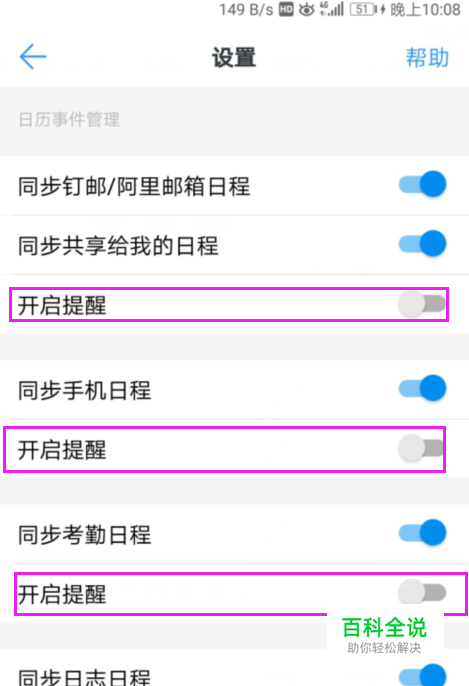Tap the blue back arrow icon
This screenshot has height=686, width=469.
pos(33,56)
